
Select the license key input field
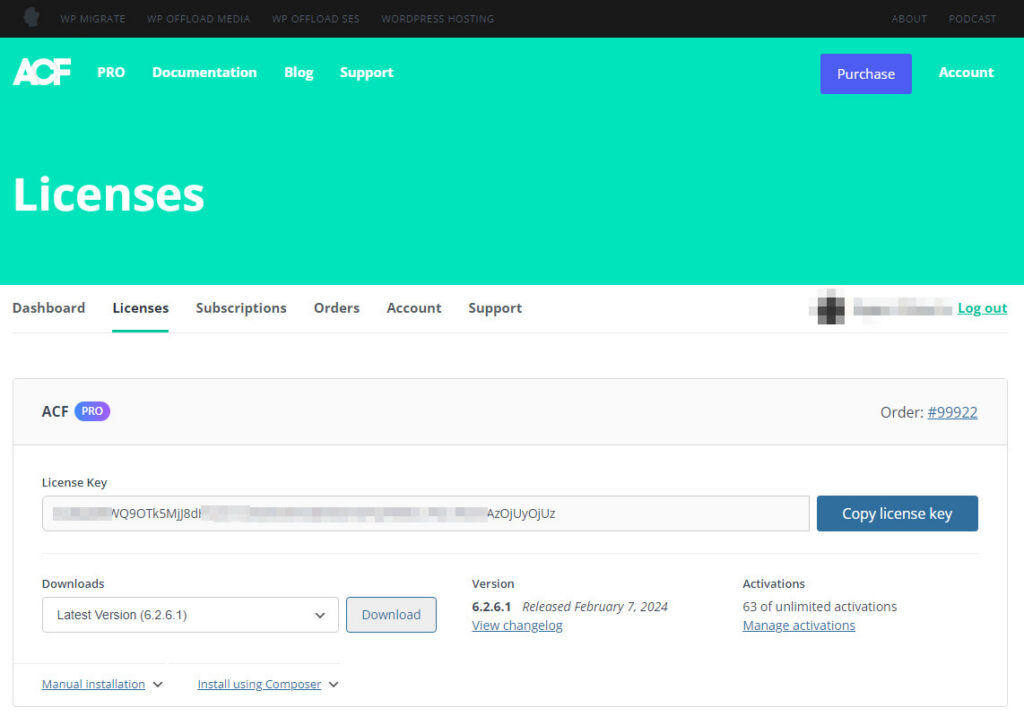425,513
